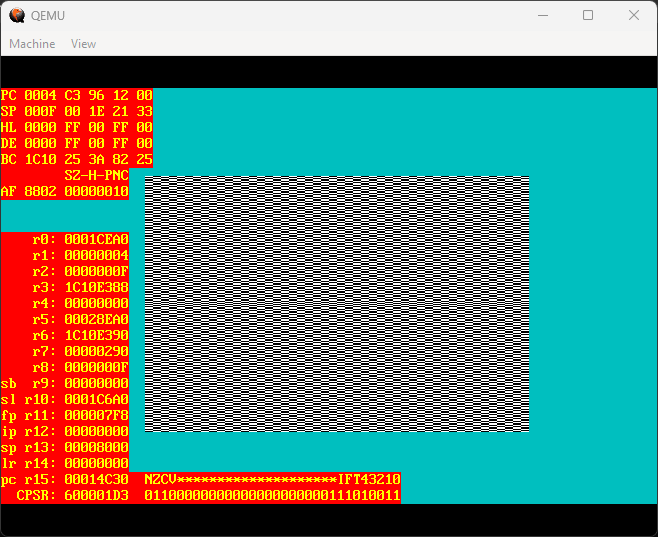
Task: Open the View menu
Action: click(83, 44)
